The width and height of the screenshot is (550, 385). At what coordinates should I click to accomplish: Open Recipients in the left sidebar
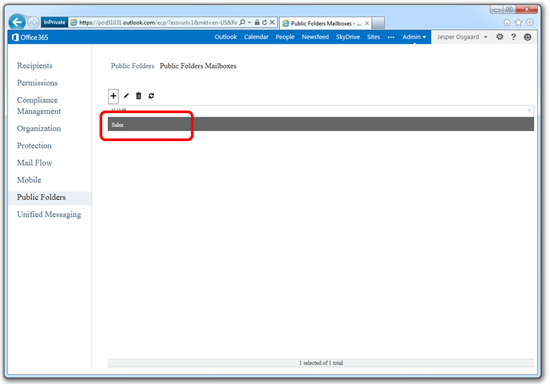(34, 66)
